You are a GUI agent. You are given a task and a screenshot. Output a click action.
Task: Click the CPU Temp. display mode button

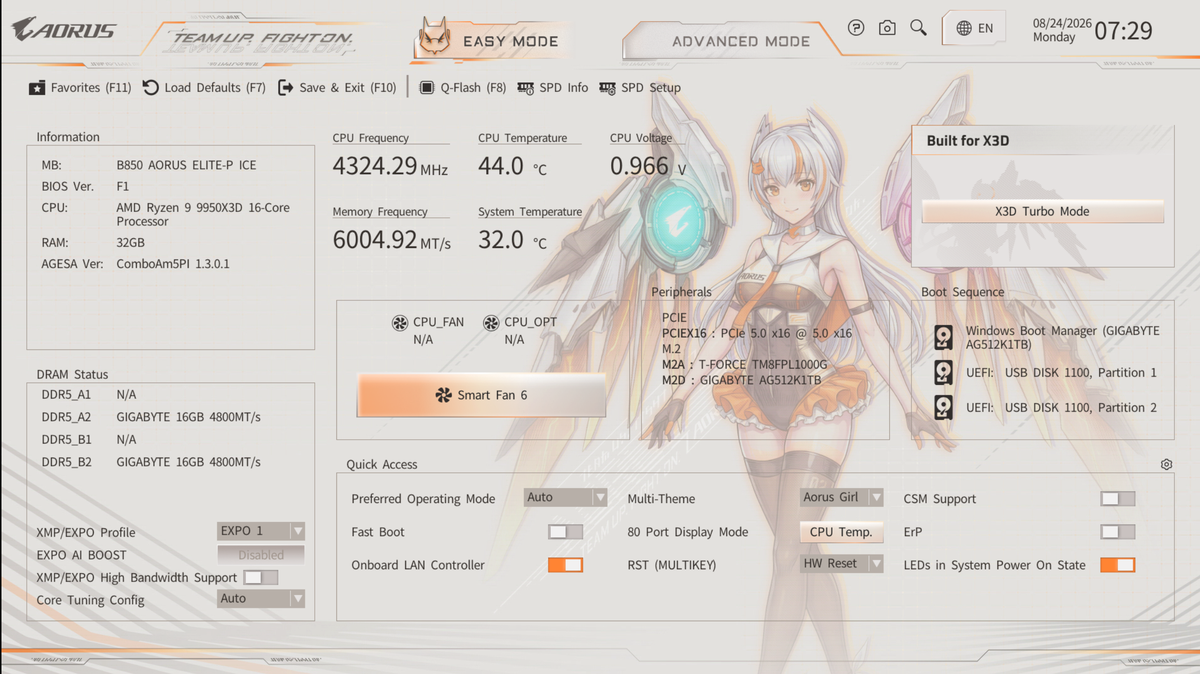pyautogui.click(x=841, y=532)
